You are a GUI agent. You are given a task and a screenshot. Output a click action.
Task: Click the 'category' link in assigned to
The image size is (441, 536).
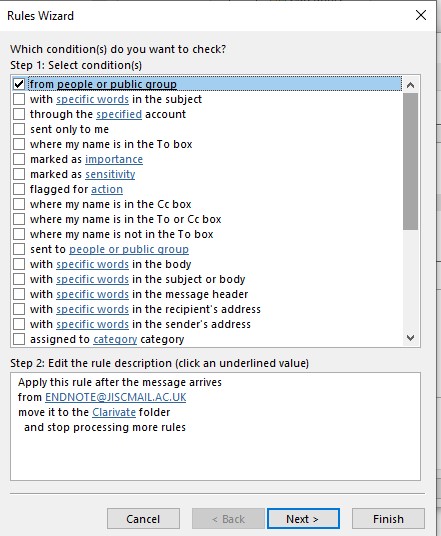coord(115,339)
